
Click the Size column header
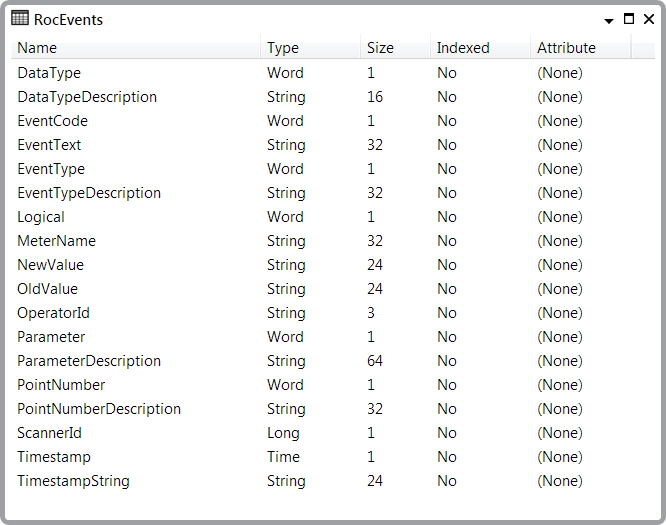click(x=395, y=48)
